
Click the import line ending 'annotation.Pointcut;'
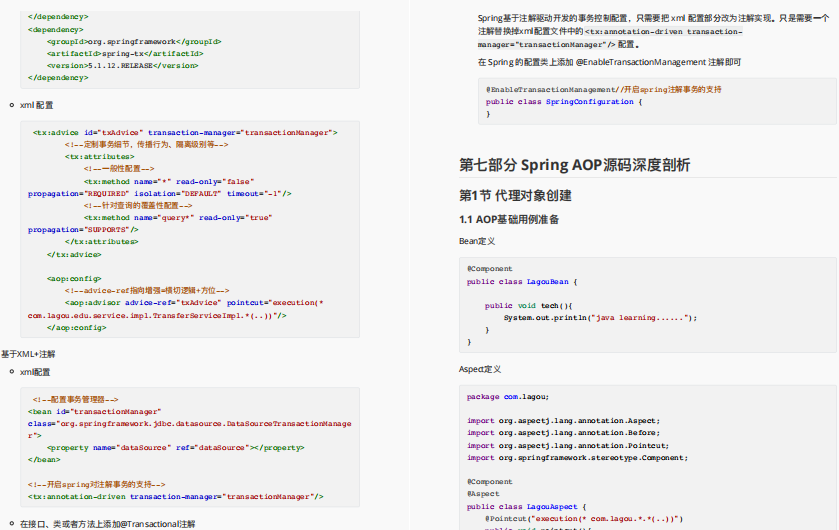[x=568, y=445]
